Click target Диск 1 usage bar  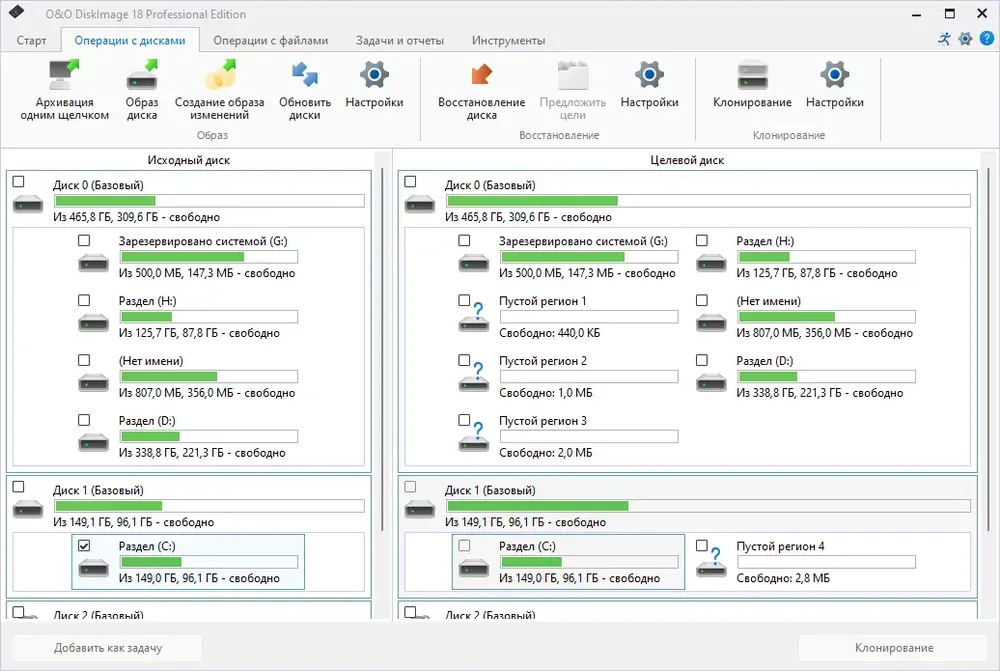[708, 506]
